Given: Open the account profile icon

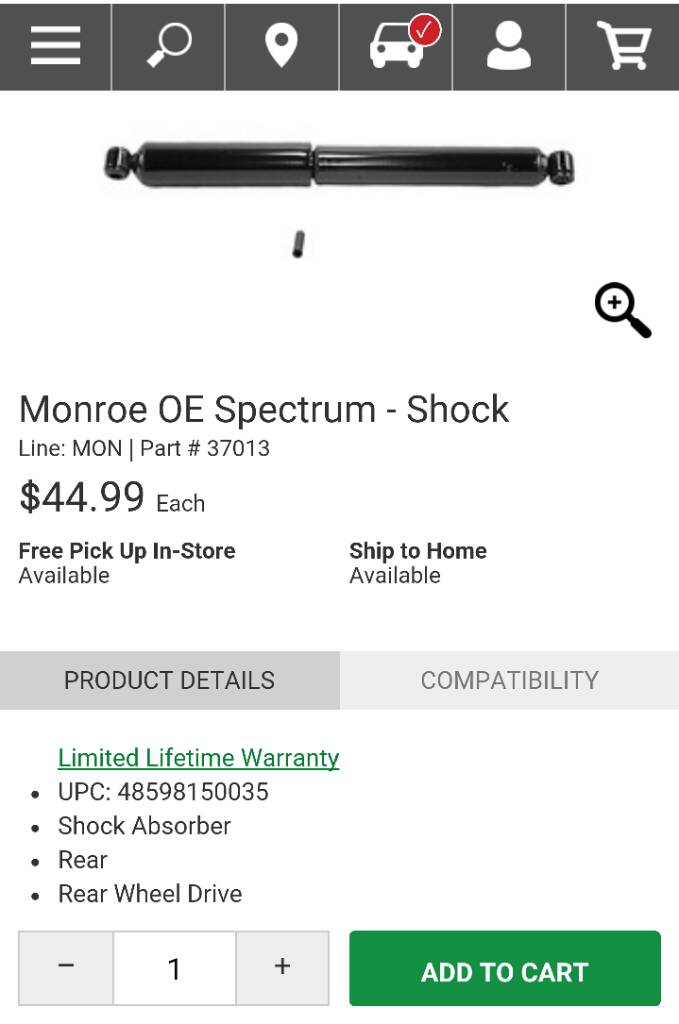Looking at the screenshot, I should [509, 46].
